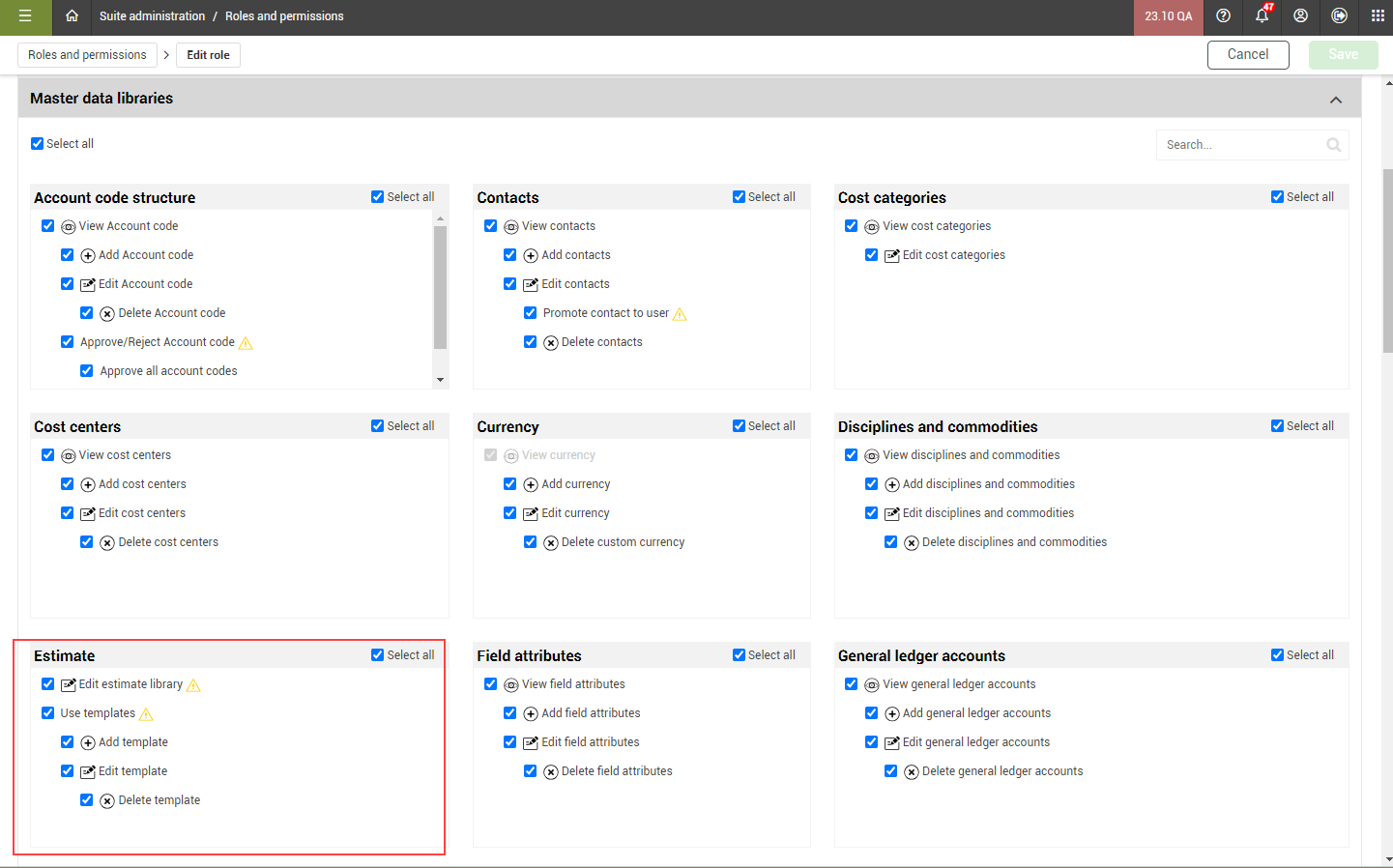This screenshot has height=868, width=1393.
Task: Open Roles and permissions breadcrumb
Action: point(87,55)
